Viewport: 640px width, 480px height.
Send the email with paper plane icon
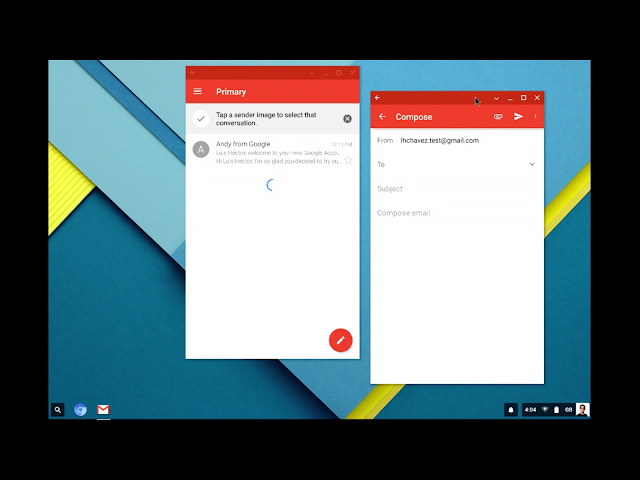point(518,117)
